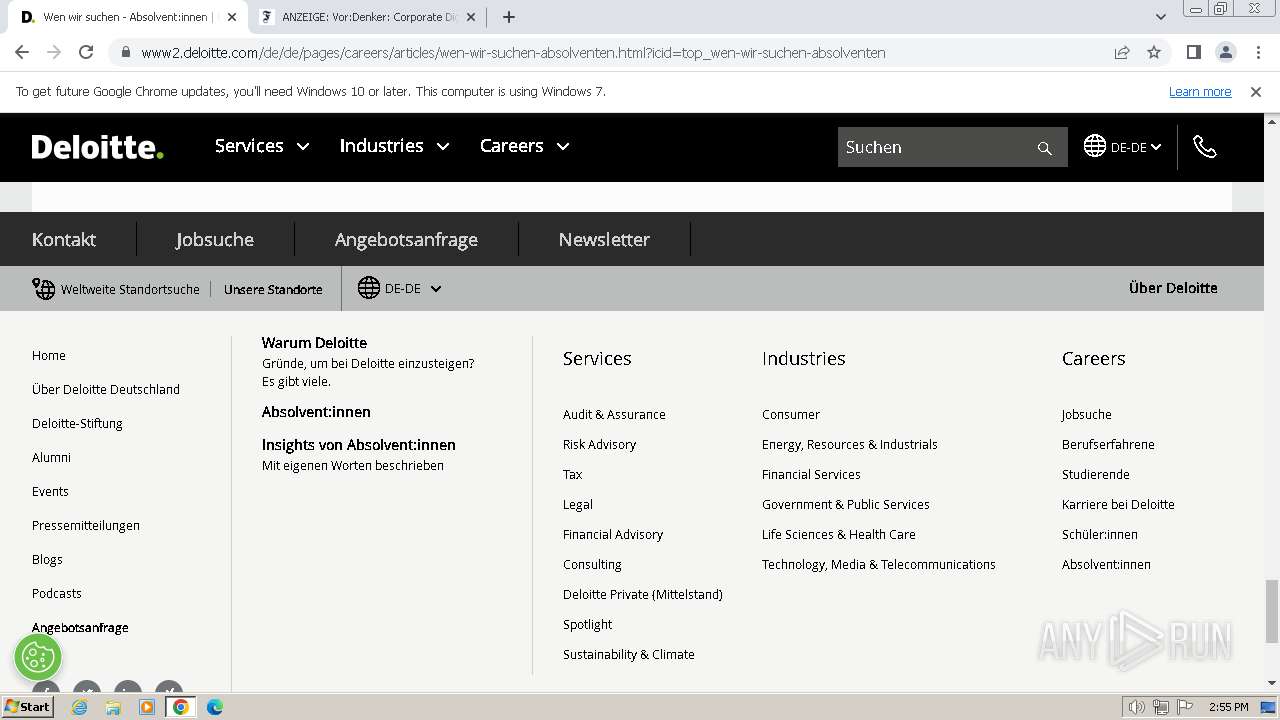Open File Explorer from taskbar
This screenshot has width=1280, height=720.
tap(113, 707)
